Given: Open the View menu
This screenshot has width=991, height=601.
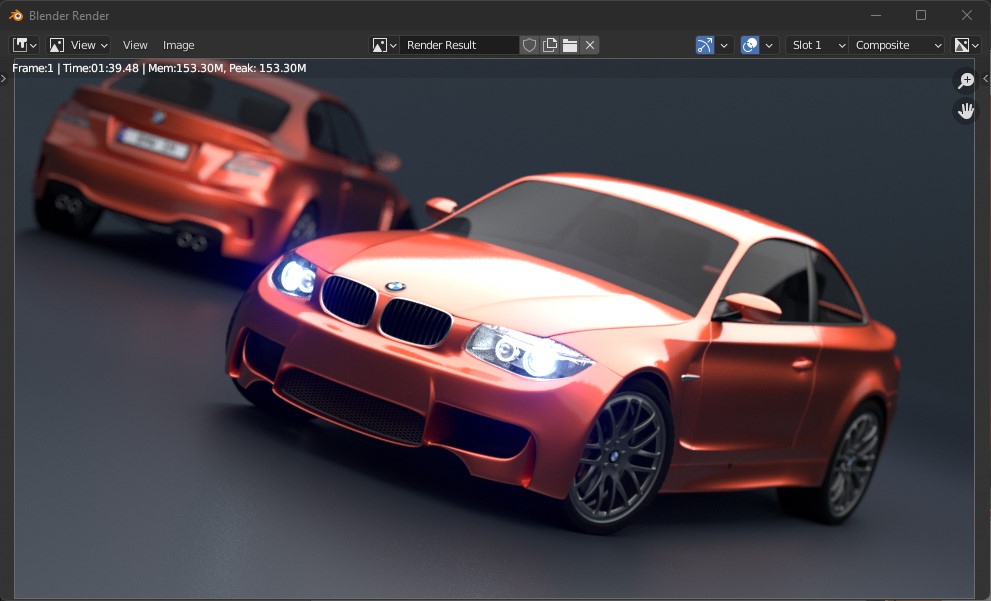Looking at the screenshot, I should (x=135, y=44).
